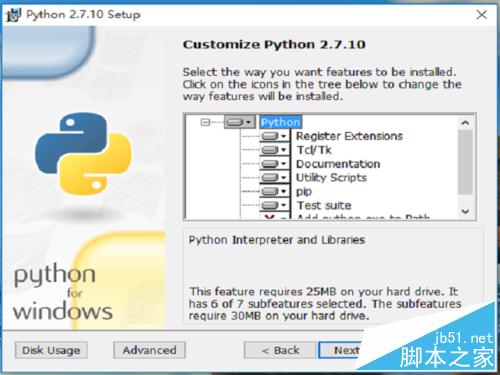This screenshot has height=375, width=500.
Task: Collapse the Python tree node
Action: pyautogui.click(x=205, y=122)
